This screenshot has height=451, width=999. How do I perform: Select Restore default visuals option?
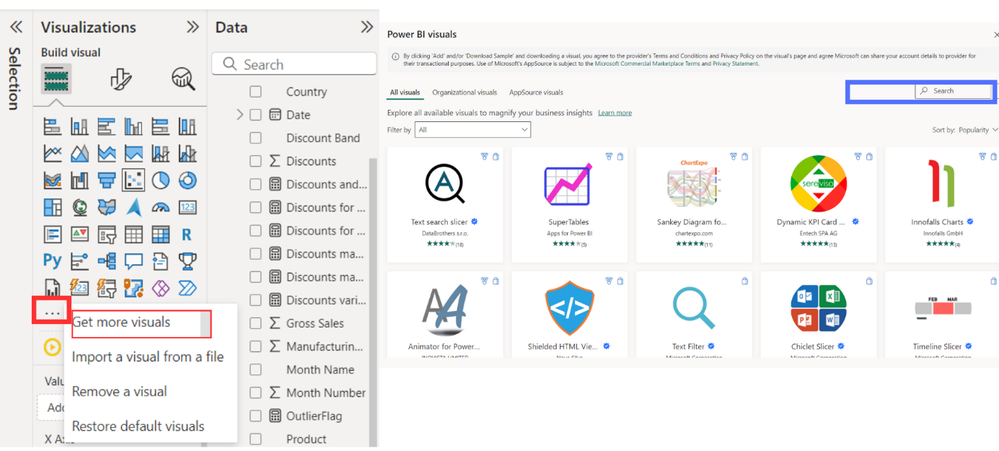click(x=138, y=426)
